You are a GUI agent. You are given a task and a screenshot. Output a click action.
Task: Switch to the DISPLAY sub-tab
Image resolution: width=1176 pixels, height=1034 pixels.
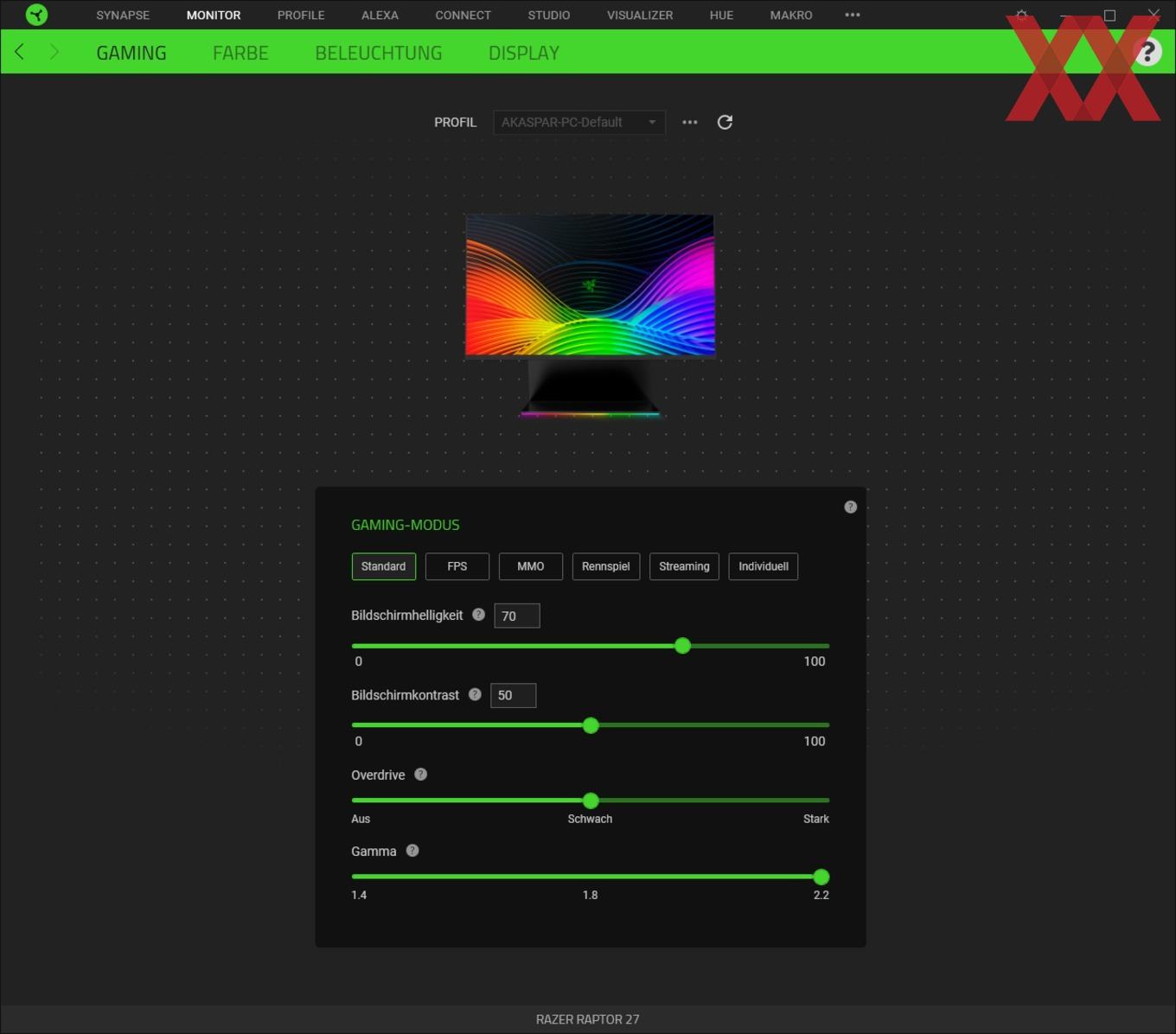coord(524,53)
